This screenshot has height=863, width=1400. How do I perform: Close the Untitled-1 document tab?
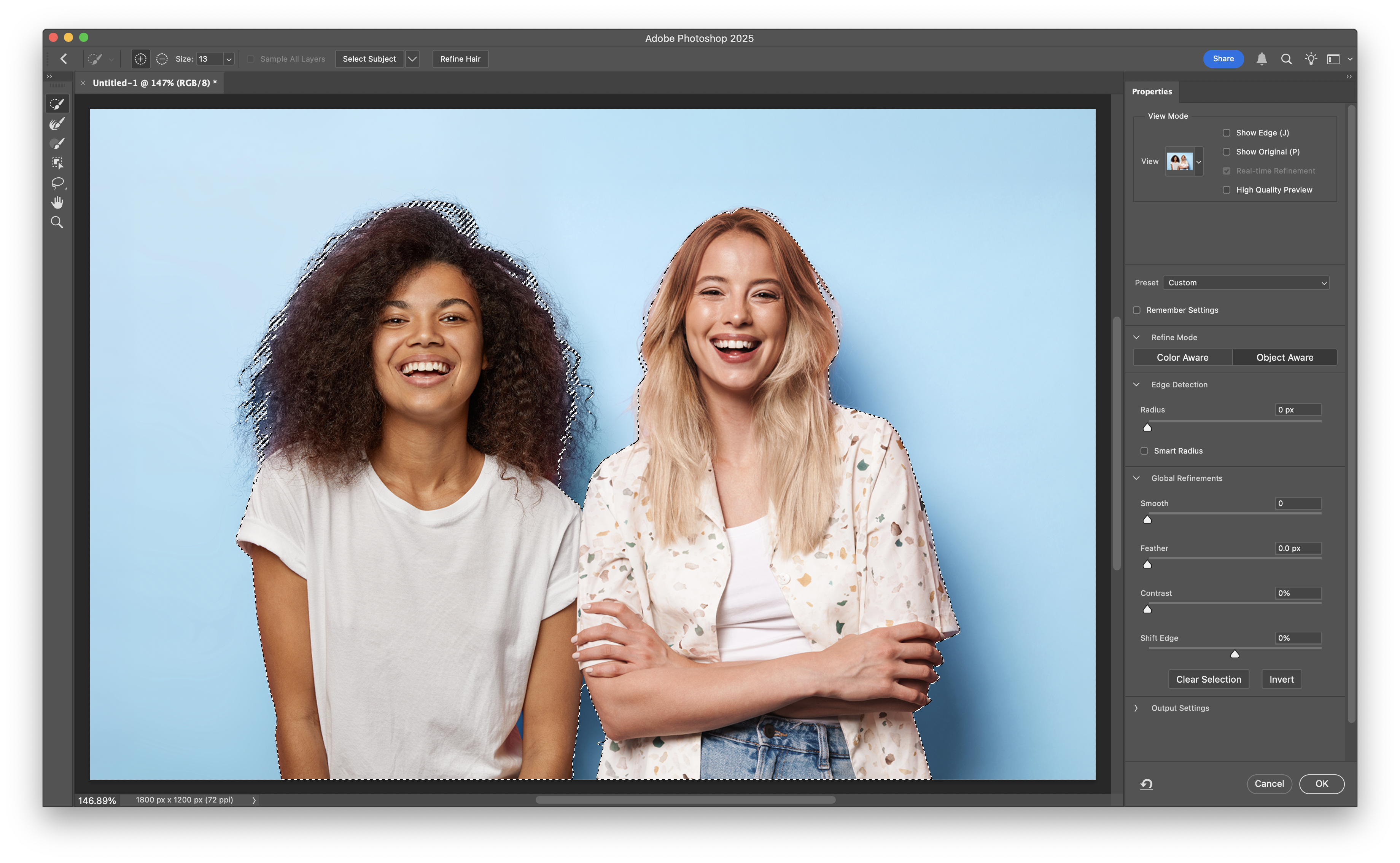(x=83, y=83)
